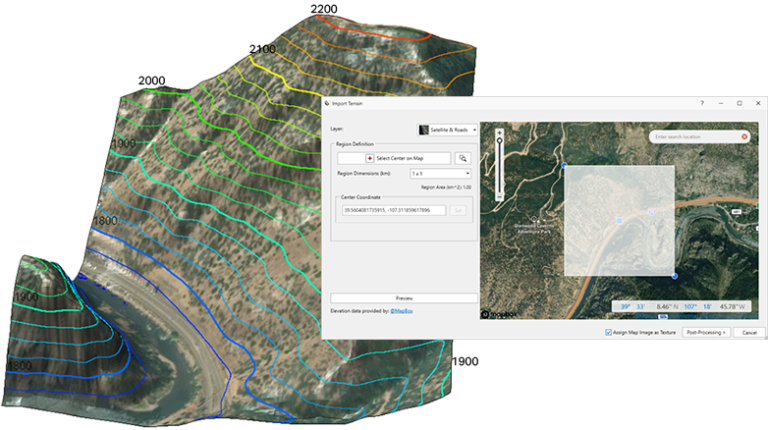Click the center marker of selected region
The image size is (768, 430).
[x=619, y=220]
